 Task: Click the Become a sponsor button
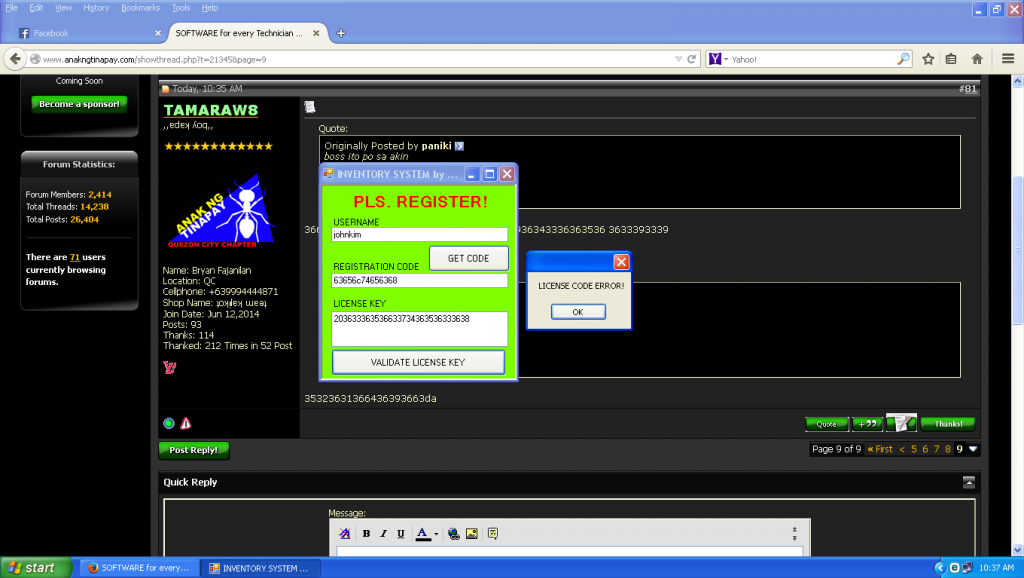pos(79,104)
